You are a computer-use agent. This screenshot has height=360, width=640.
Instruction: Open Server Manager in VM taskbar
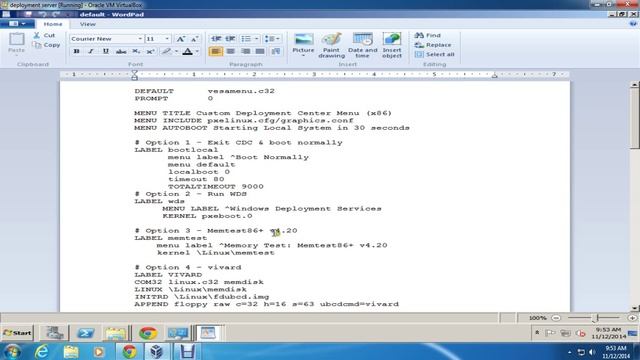[x=54, y=333]
